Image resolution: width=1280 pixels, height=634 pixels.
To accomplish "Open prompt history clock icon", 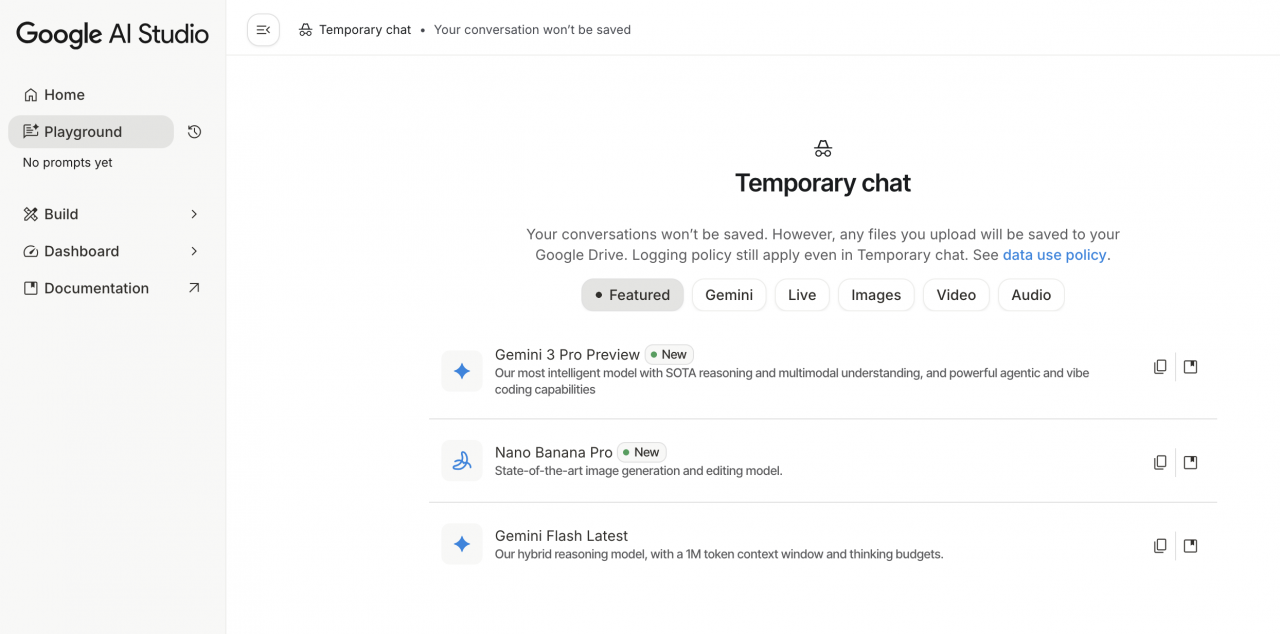I will pyautogui.click(x=195, y=132).
